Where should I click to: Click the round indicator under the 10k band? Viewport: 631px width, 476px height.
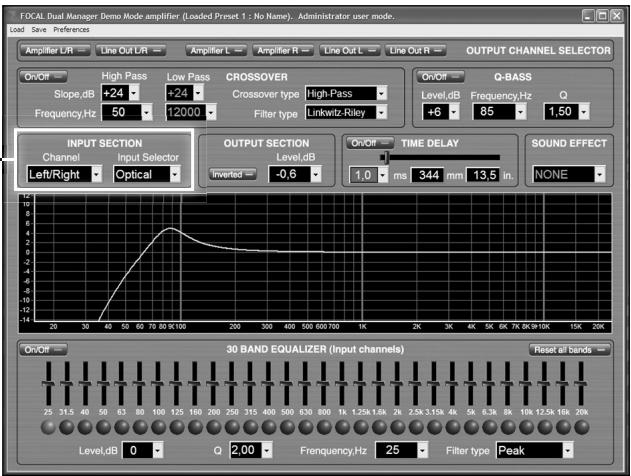[x=524, y=427]
